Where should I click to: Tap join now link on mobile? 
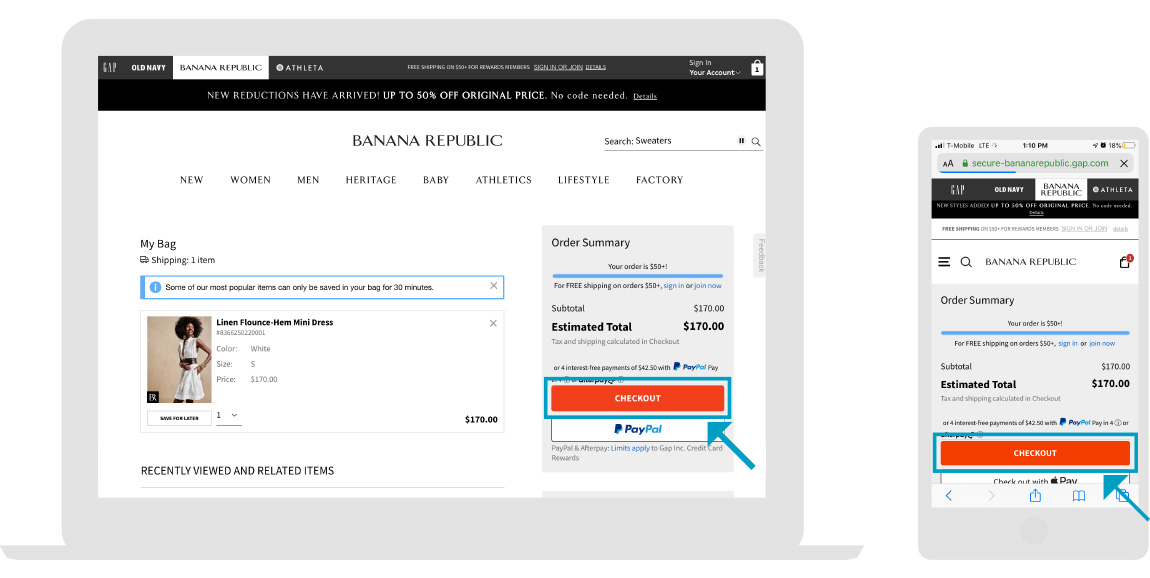(1102, 343)
